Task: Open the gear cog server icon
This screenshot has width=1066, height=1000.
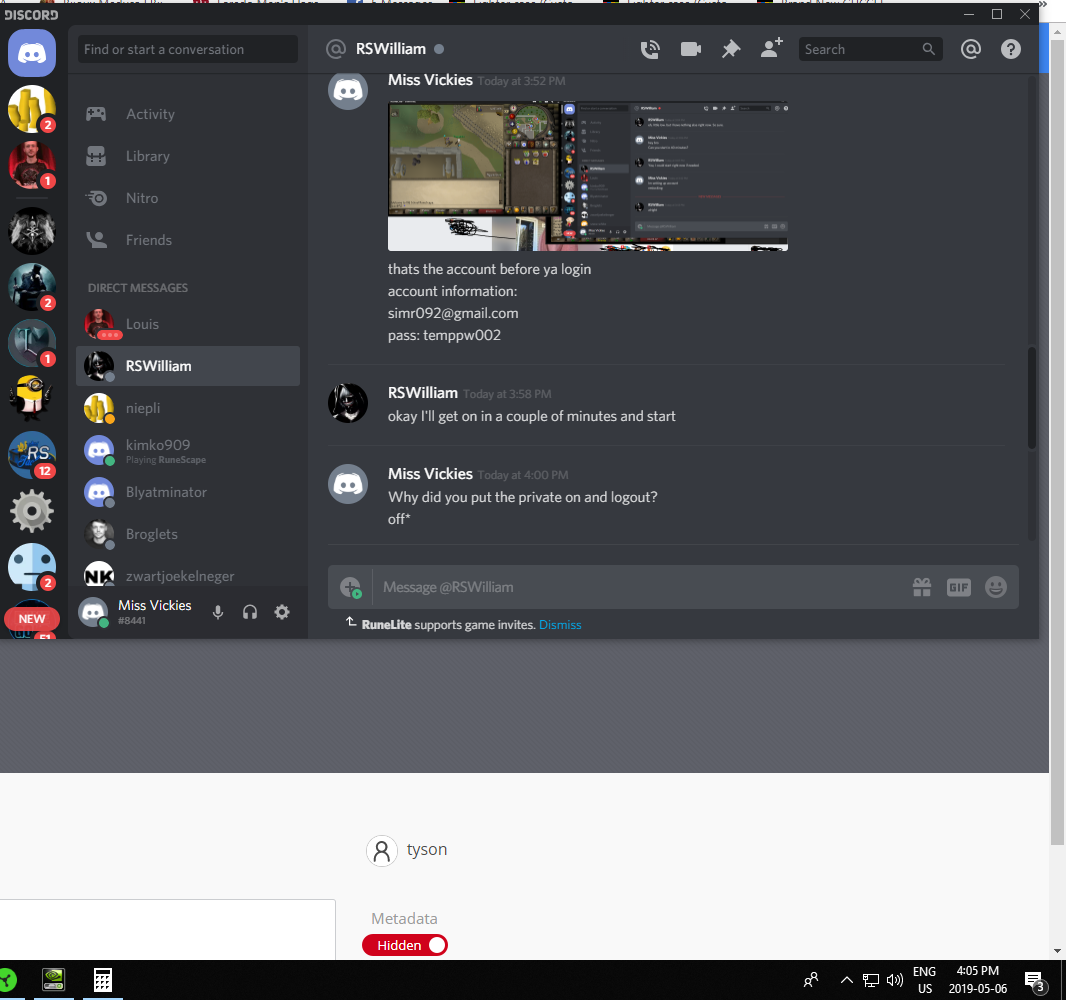Action: click(32, 511)
